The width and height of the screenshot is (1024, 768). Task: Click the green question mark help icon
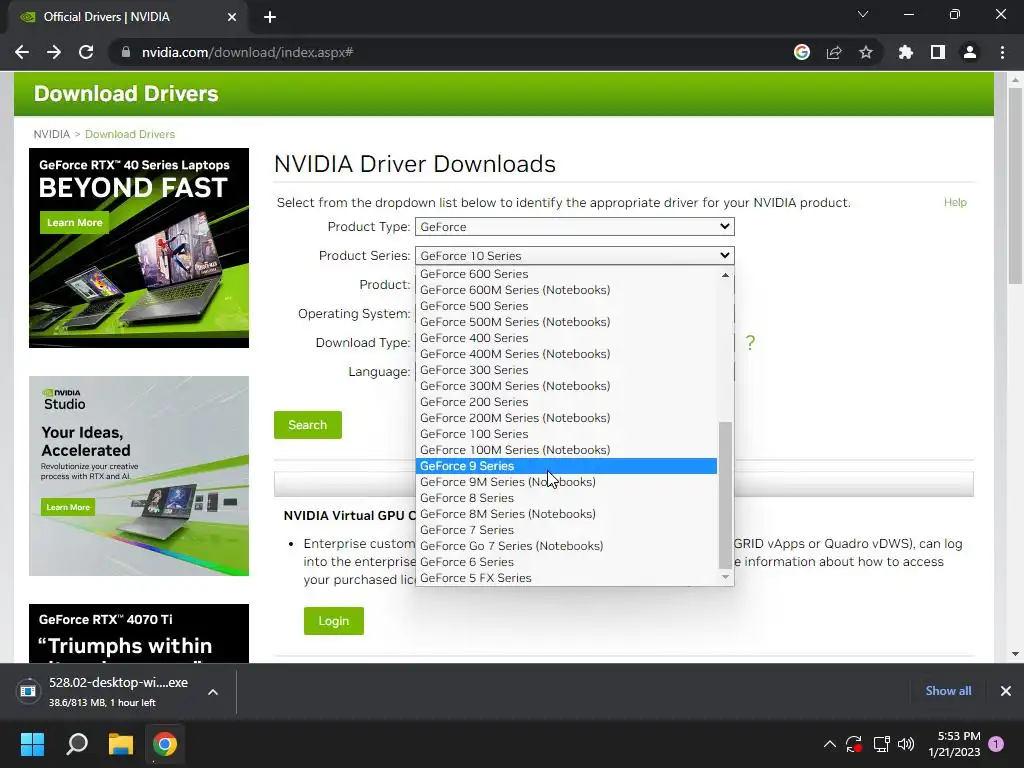(750, 342)
